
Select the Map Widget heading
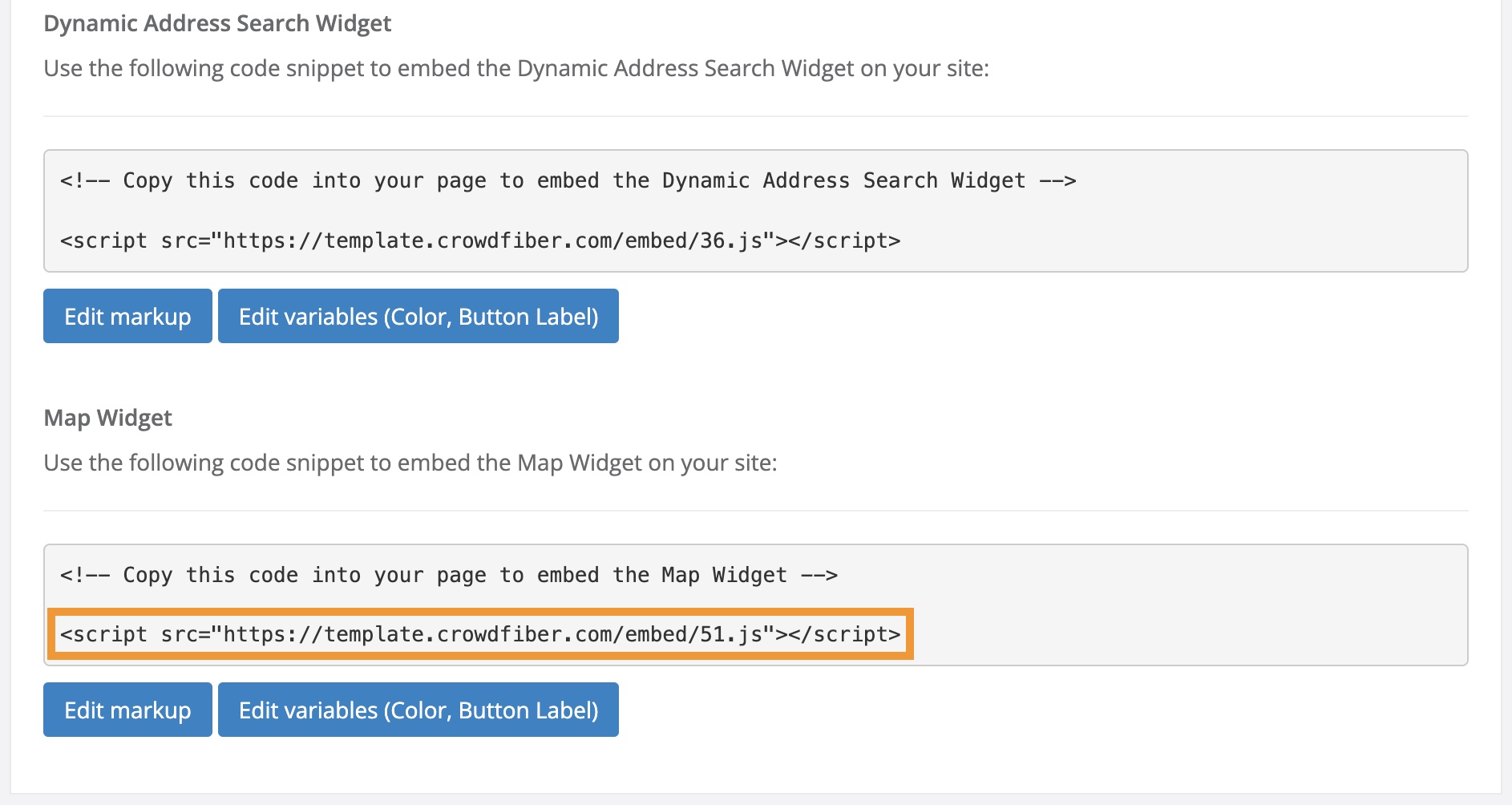(x=108, y=419)
